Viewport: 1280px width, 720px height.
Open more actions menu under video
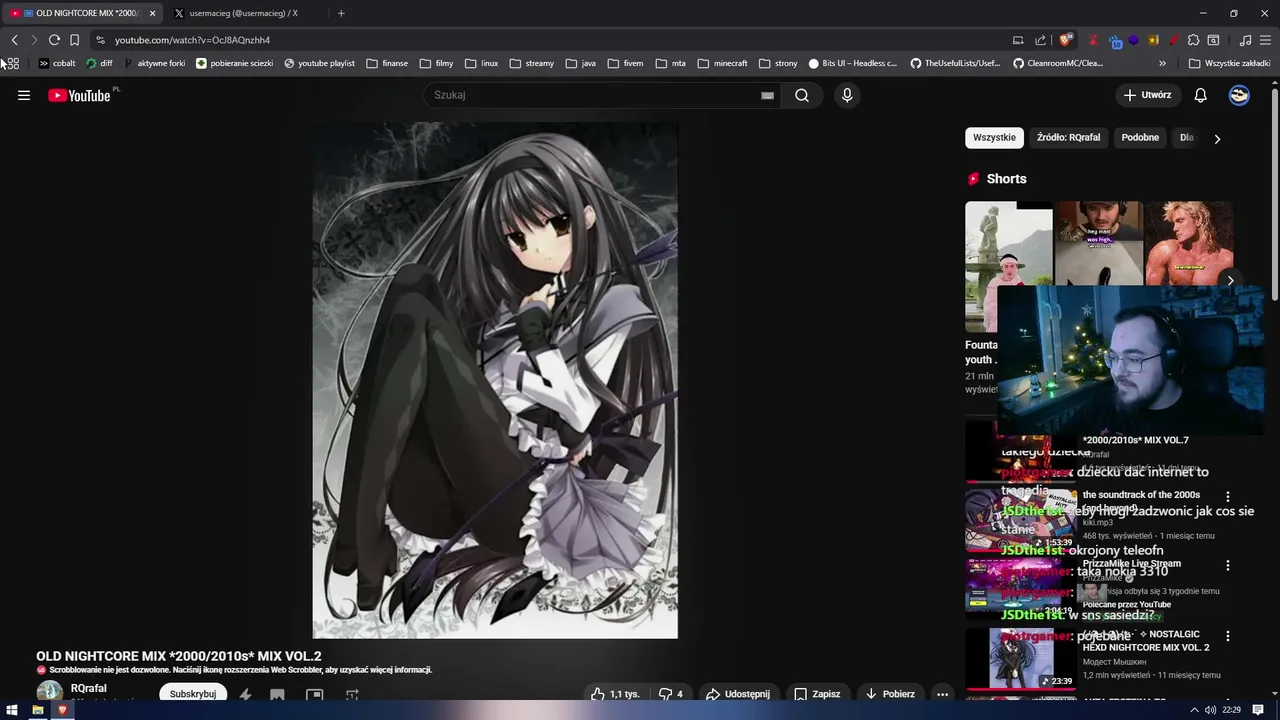[x=942, y=694]
